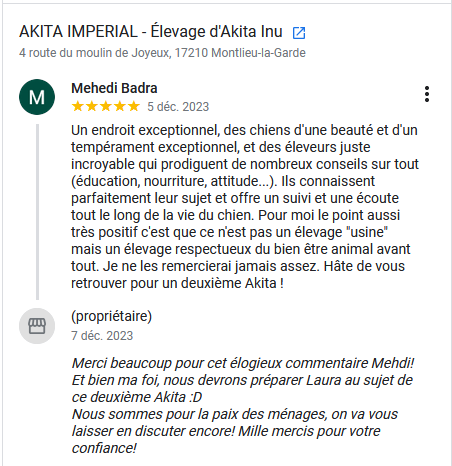Viewport: 452px width, 466px height.
Task: Open the AKITA IMPERIAL - Élevage d'Akita Inu title
Action: pos(151,32)
